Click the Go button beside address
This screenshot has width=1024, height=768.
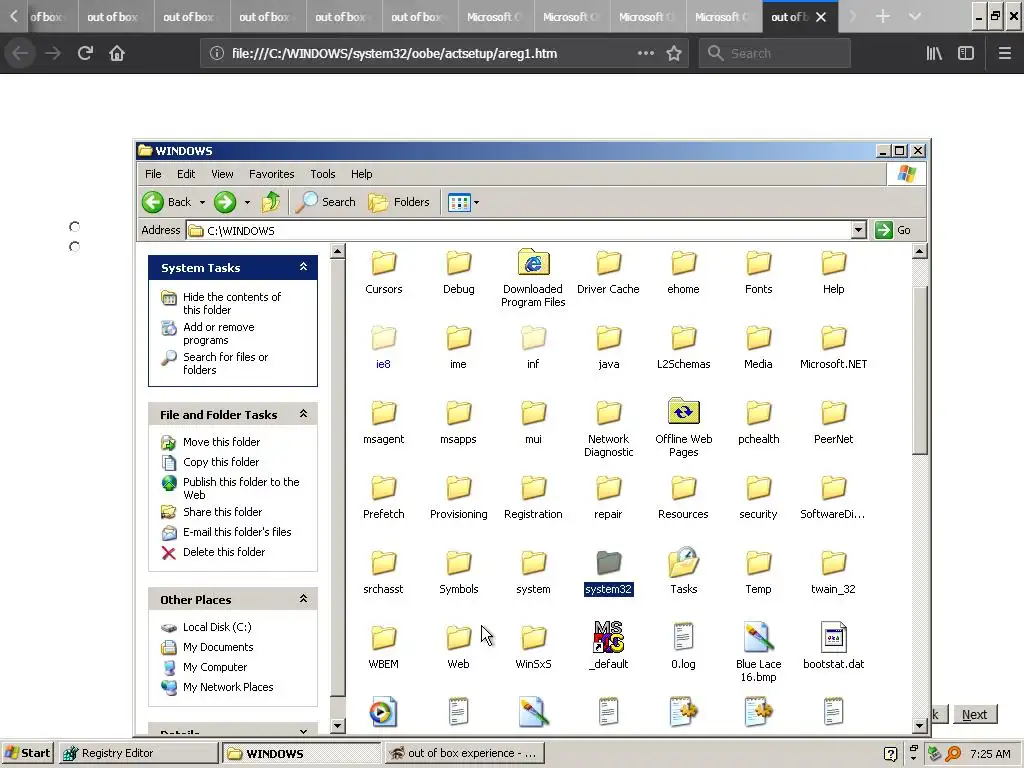click(x=893, y=230)
